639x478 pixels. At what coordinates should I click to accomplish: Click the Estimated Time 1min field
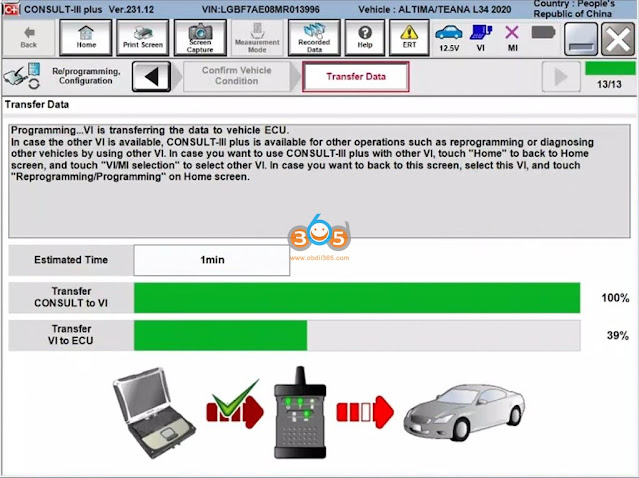click(x=212, y=260)
